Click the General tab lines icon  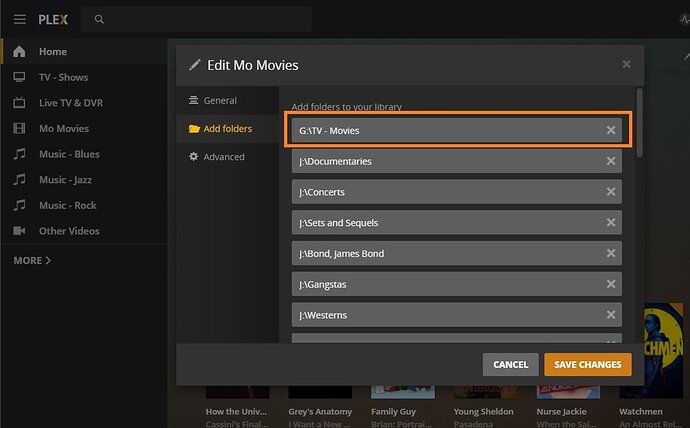(x=193, y=100)
